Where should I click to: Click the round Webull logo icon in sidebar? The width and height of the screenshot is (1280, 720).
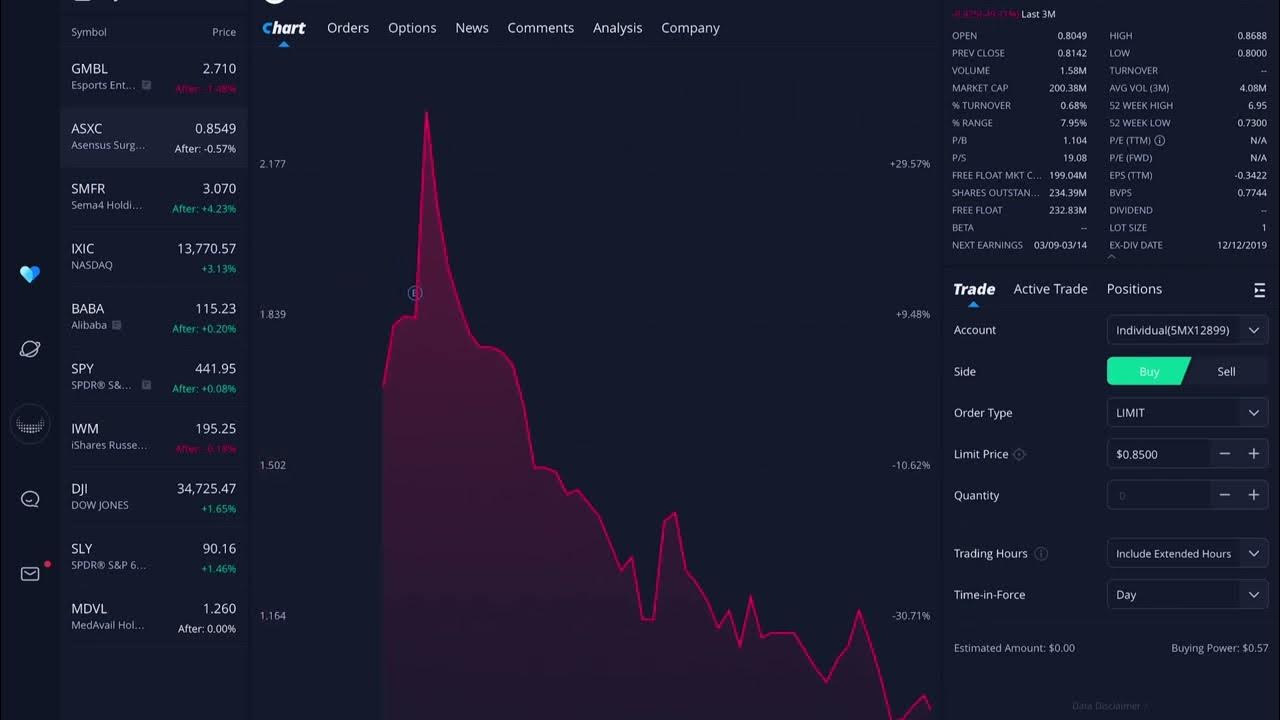[30, 424]
